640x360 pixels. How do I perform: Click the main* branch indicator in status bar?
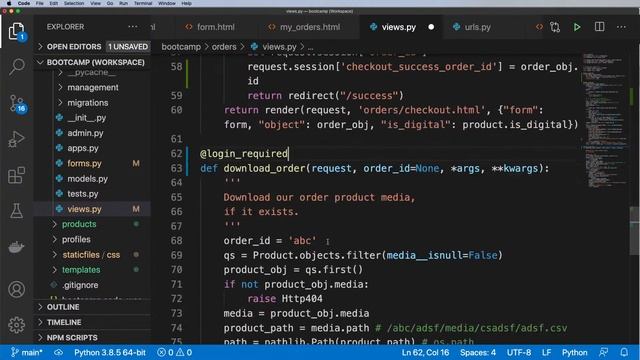click(x=27, y=352)
